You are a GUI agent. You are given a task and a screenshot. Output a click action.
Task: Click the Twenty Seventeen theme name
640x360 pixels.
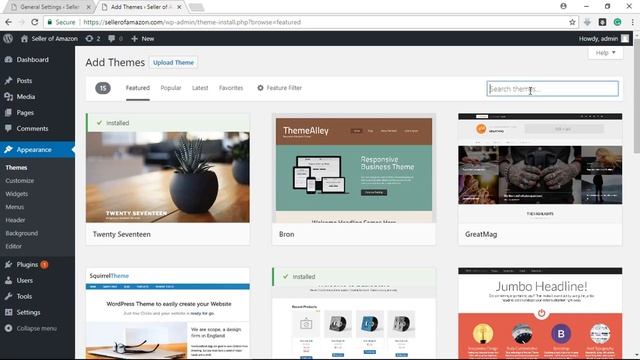[x=122, y=234]
